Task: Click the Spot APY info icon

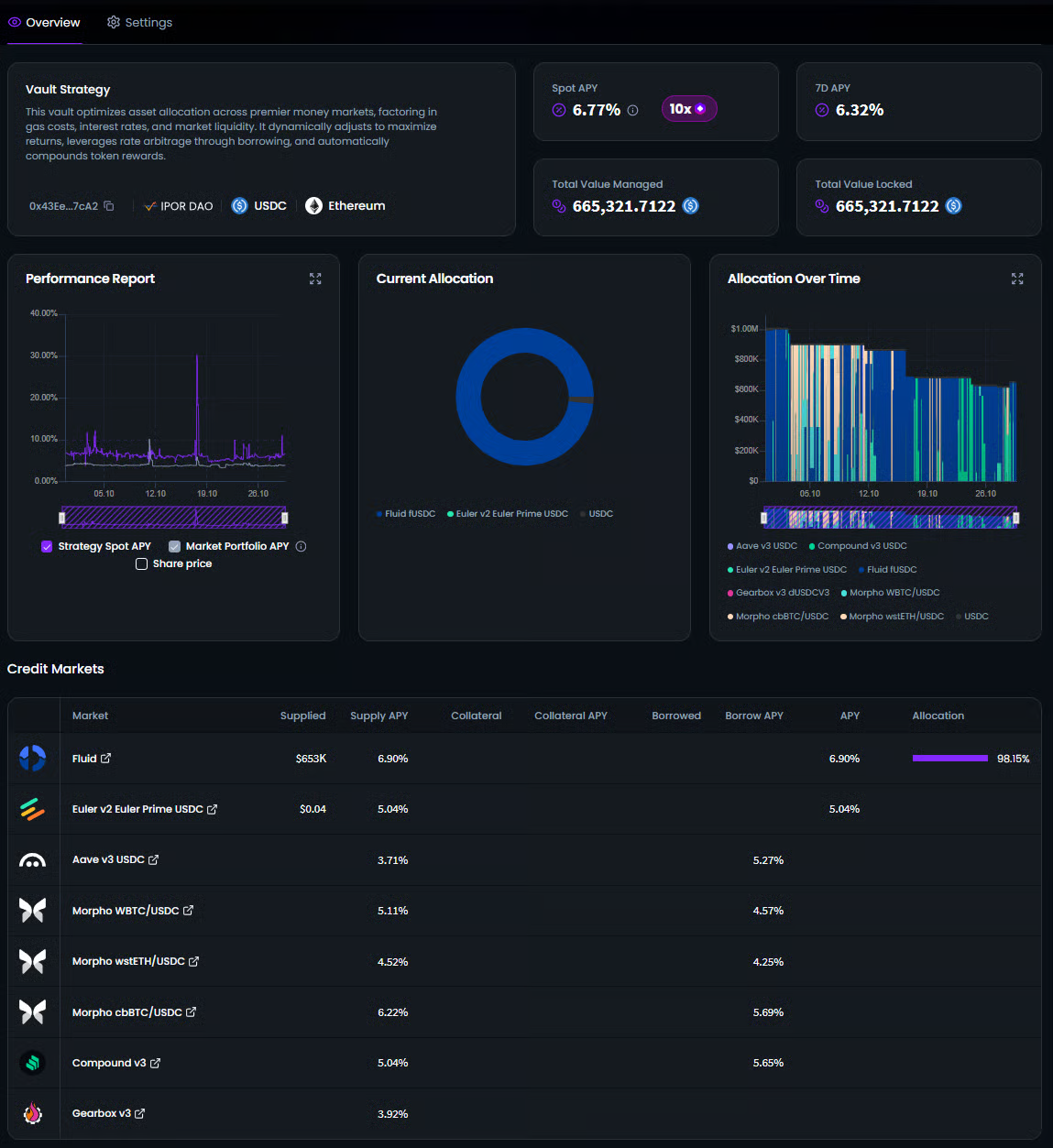Action: coord(632,110)
